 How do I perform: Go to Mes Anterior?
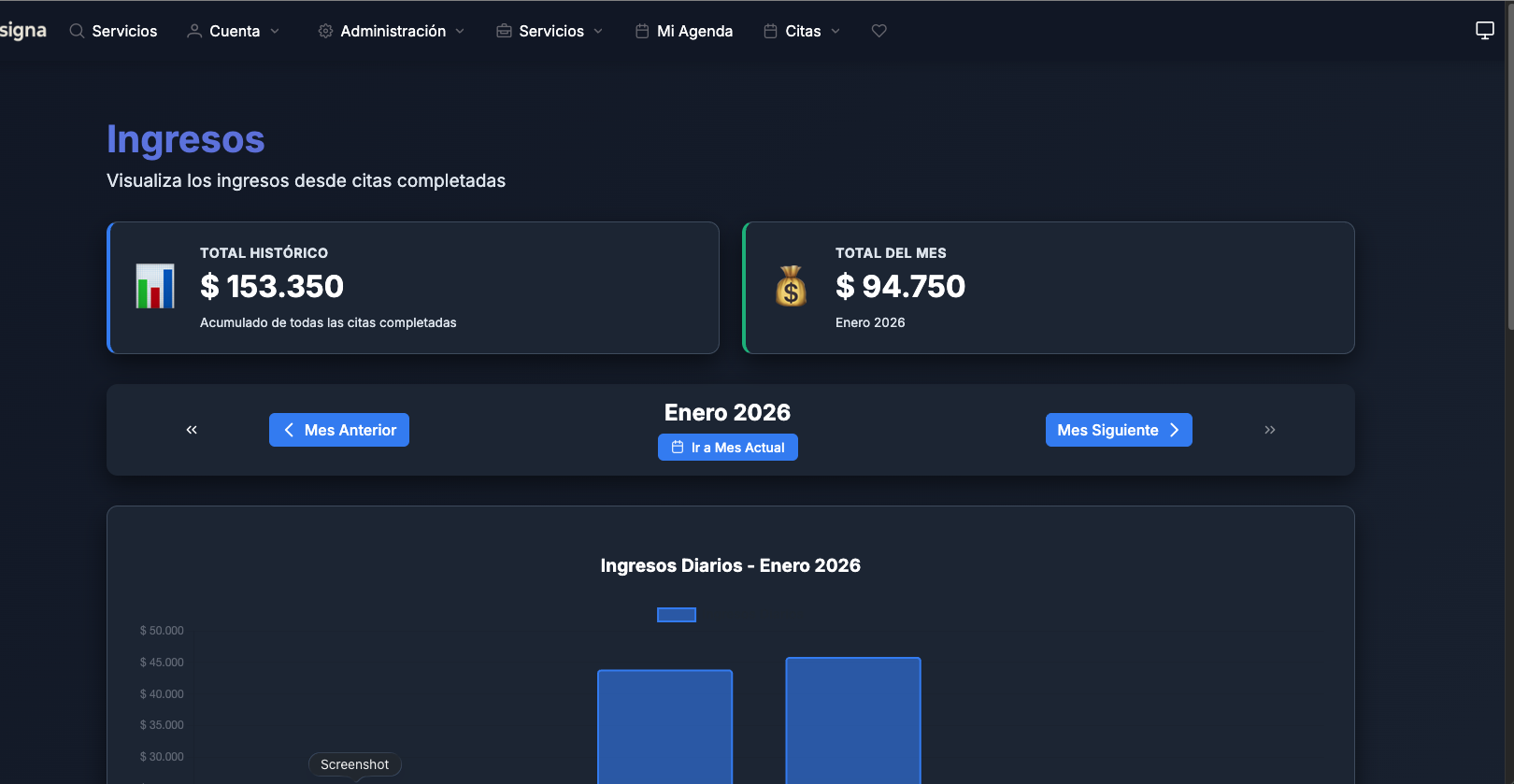pos(339,430)
